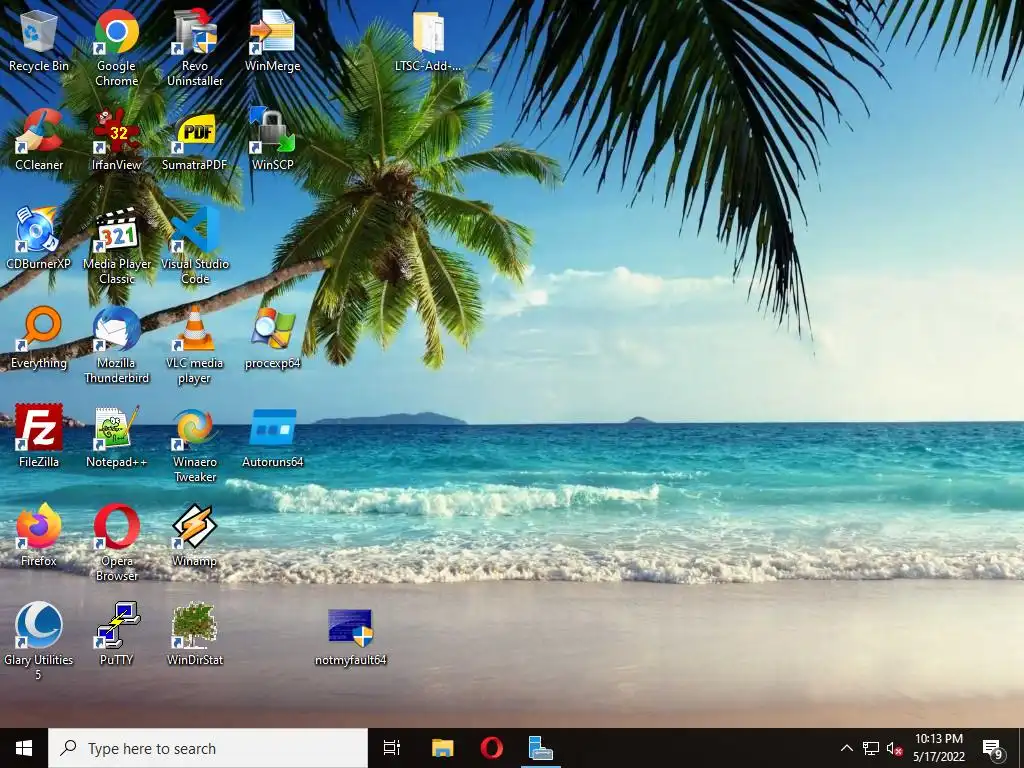Open the network status tray icon

point(871,748)
